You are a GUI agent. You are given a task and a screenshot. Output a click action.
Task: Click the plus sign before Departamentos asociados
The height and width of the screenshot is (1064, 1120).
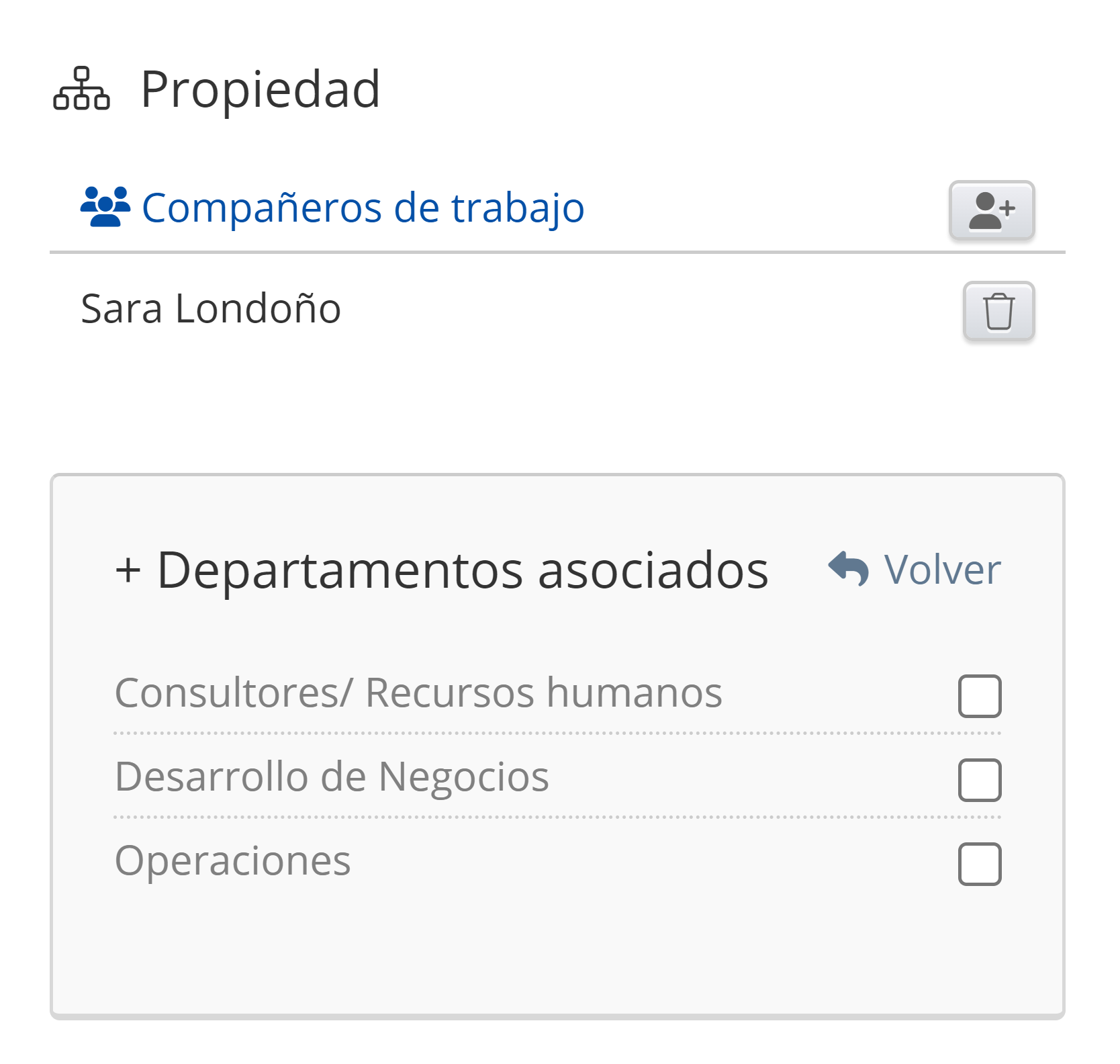click(x=128, y=570)
